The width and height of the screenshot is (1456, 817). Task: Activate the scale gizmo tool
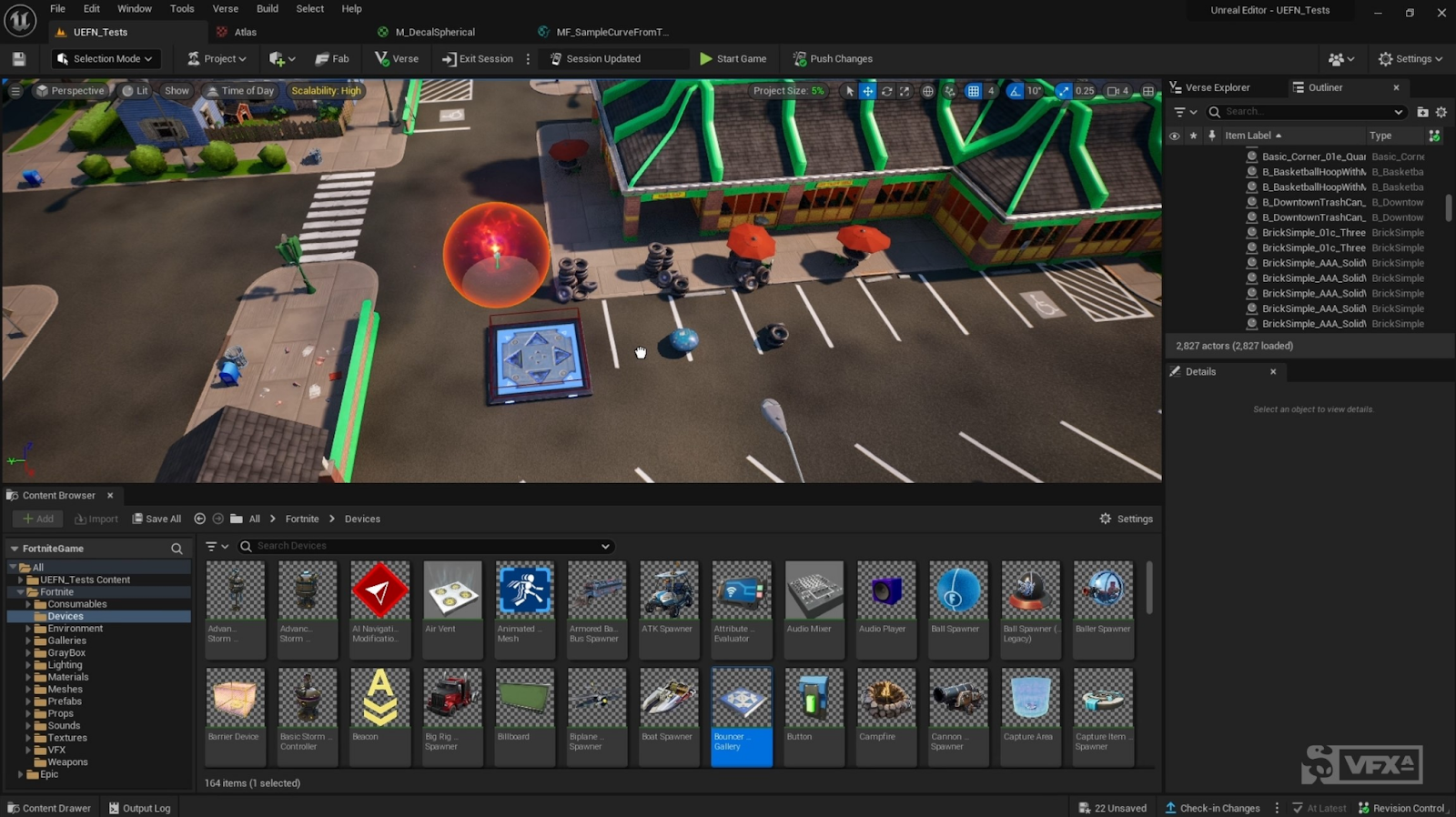point(905,91)
